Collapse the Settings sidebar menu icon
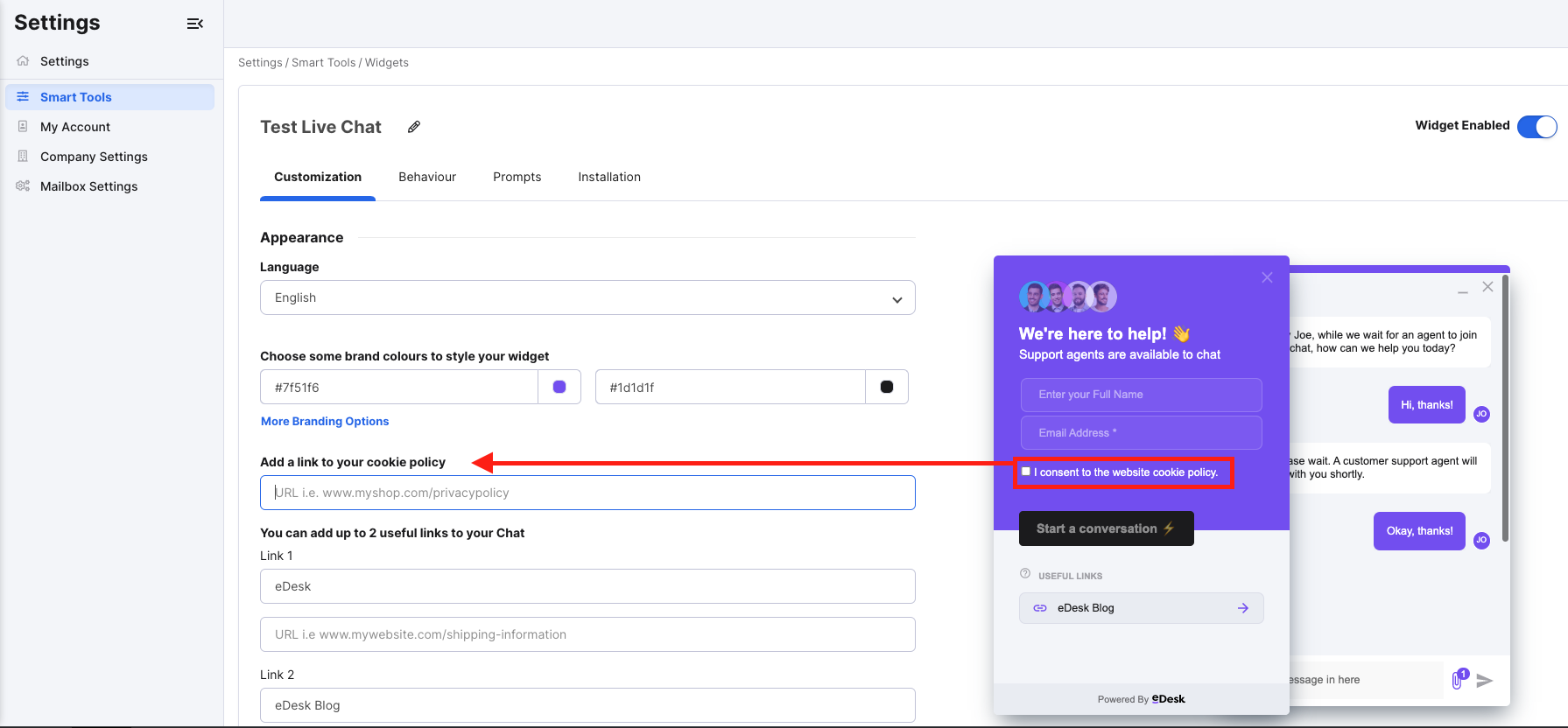Image resolution: width=1568 pixels, height=728 pixels. (195, 24)
